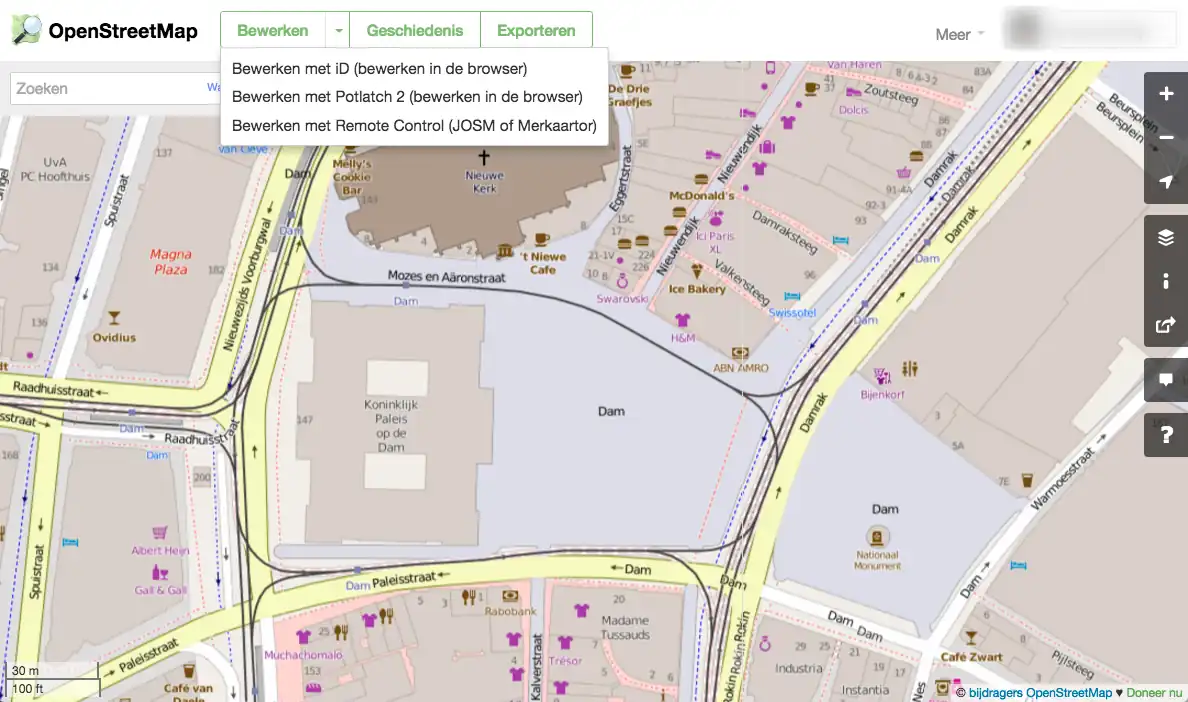Viewport: 1188px width, 702px height.
Task: Click the zoom out minus button
Action: (x=1166, y=138)
